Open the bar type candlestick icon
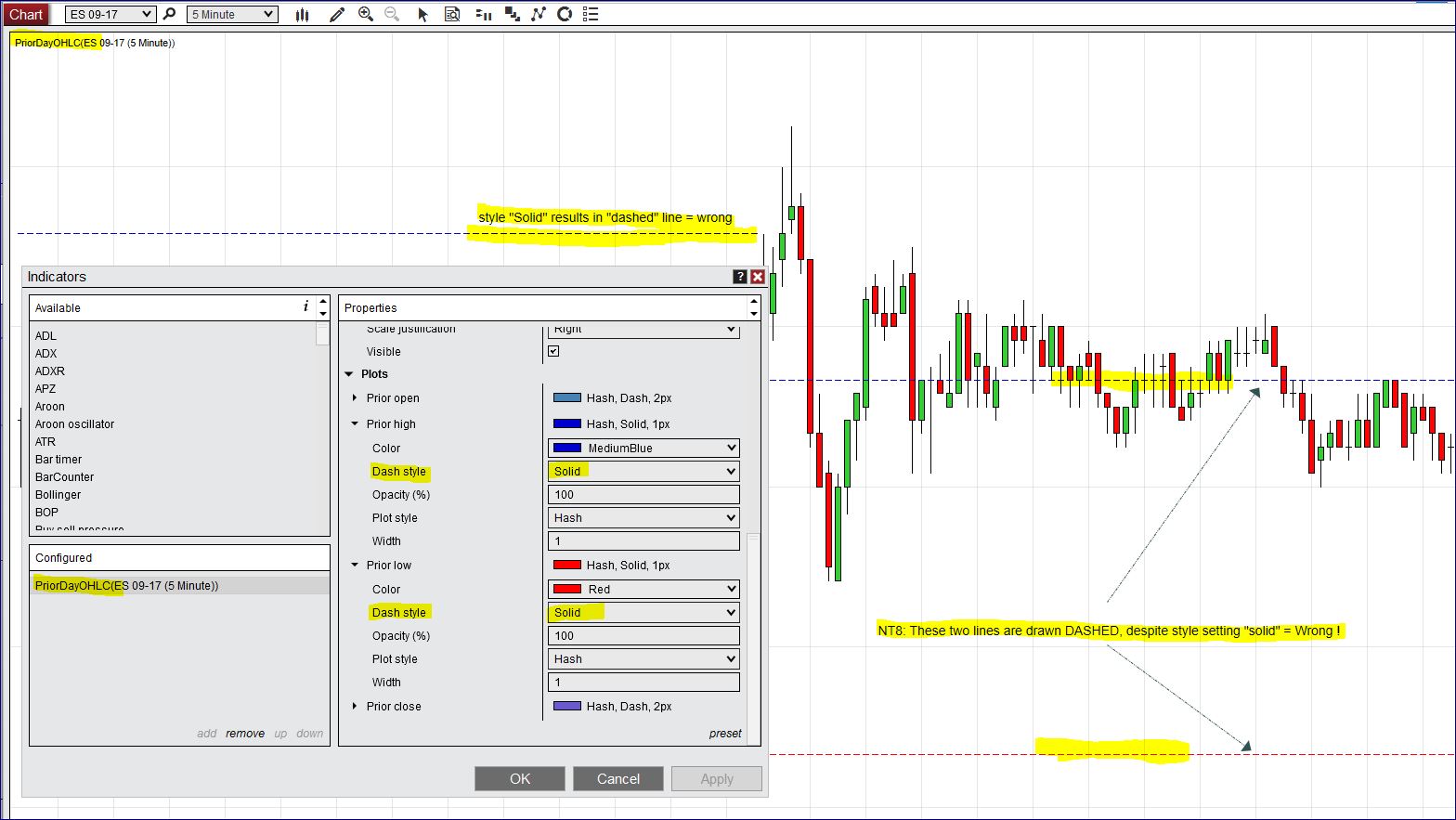This screenshot has height=820, width=1456. coord(302,14)
